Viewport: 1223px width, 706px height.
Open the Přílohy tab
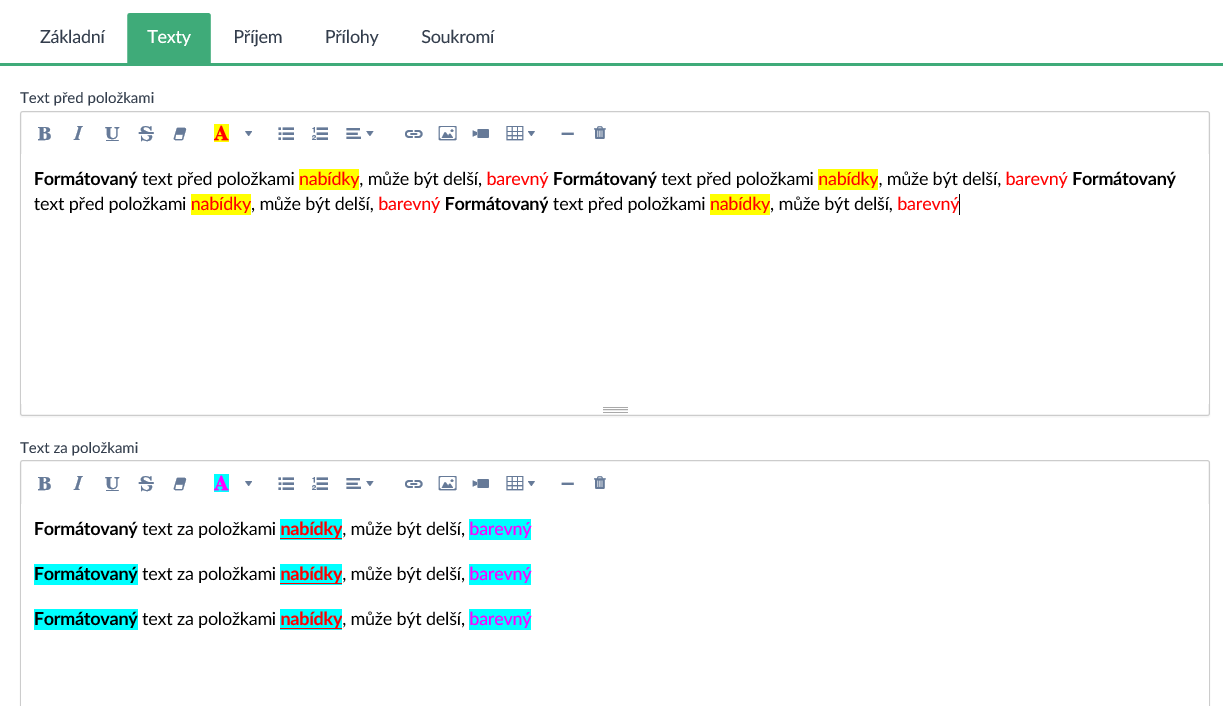click(x=351, y=37)
